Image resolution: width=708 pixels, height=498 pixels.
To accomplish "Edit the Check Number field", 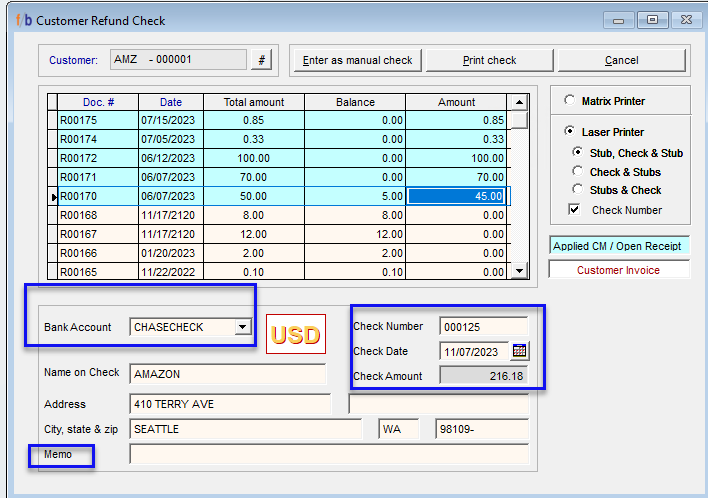I will (x=483, y=326).
